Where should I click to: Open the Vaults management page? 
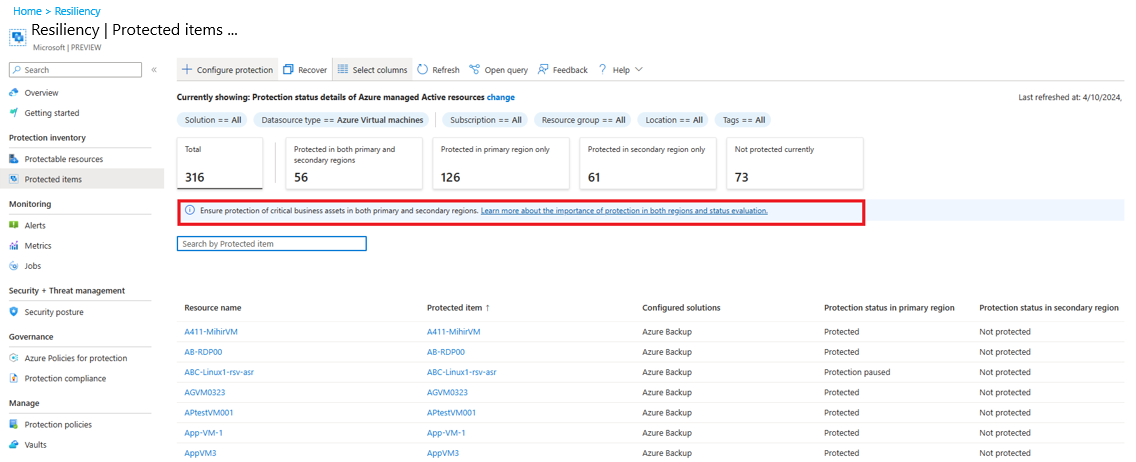[36, 445]
